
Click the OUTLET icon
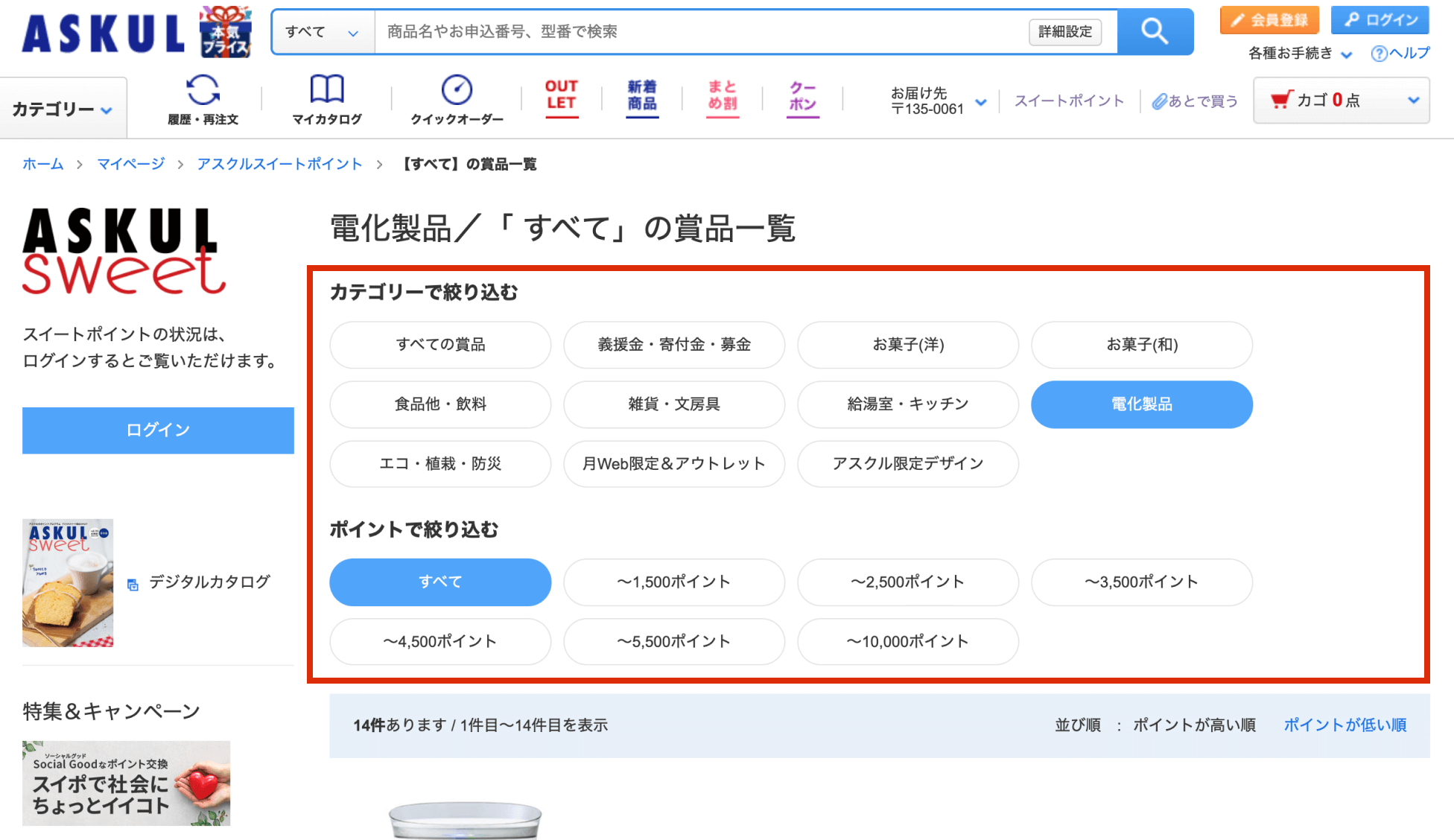coord(561,96)
